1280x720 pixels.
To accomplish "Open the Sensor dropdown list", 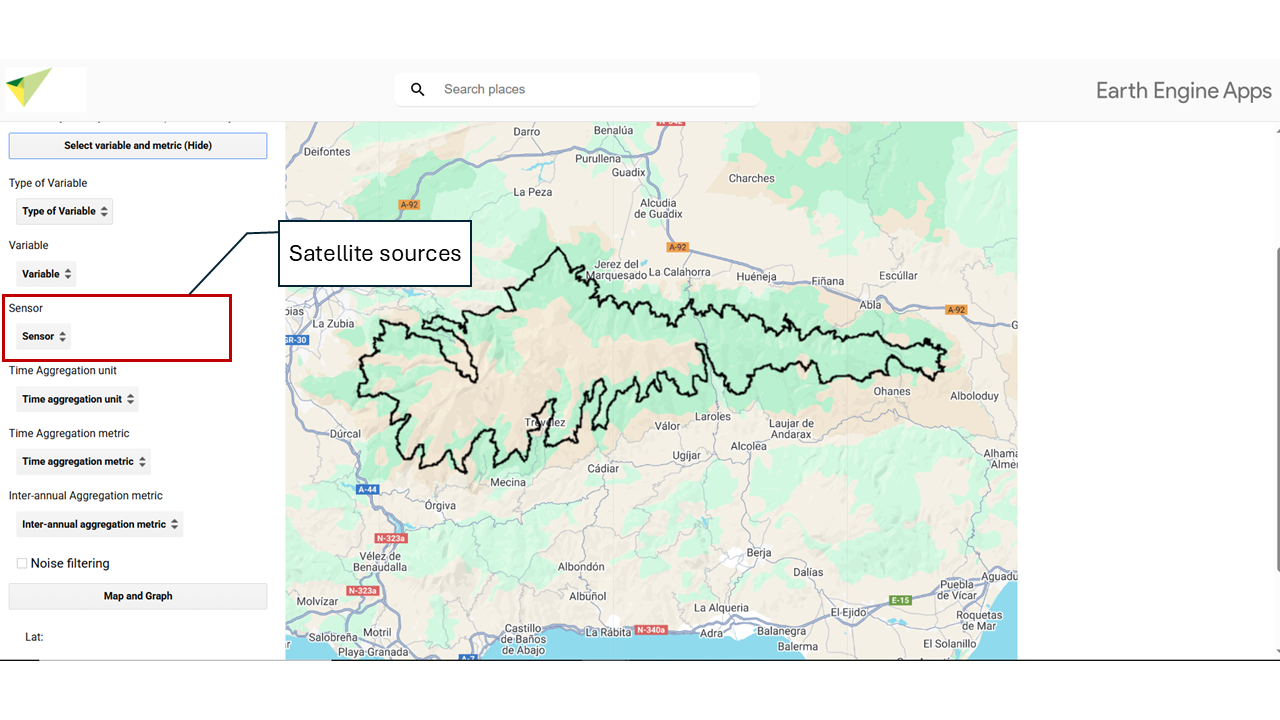I will [44, 337].
